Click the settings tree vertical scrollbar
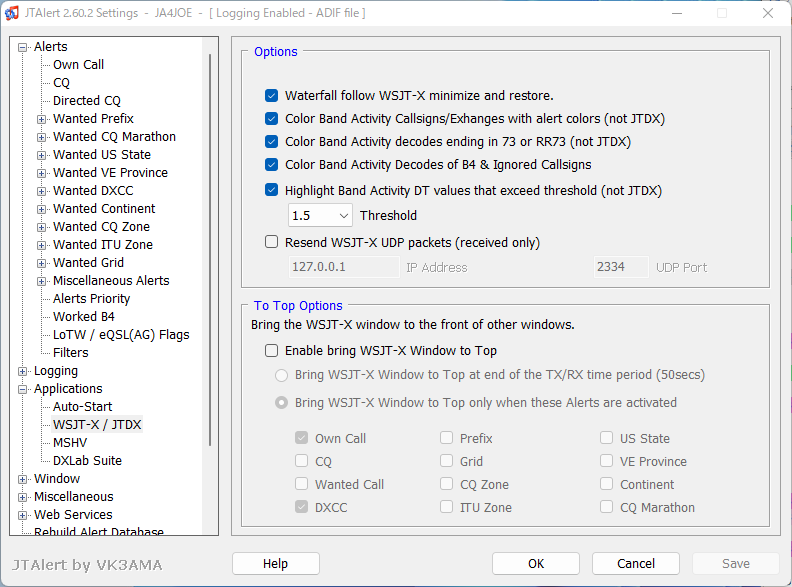792x587 pixels. [x=210, y=250]
